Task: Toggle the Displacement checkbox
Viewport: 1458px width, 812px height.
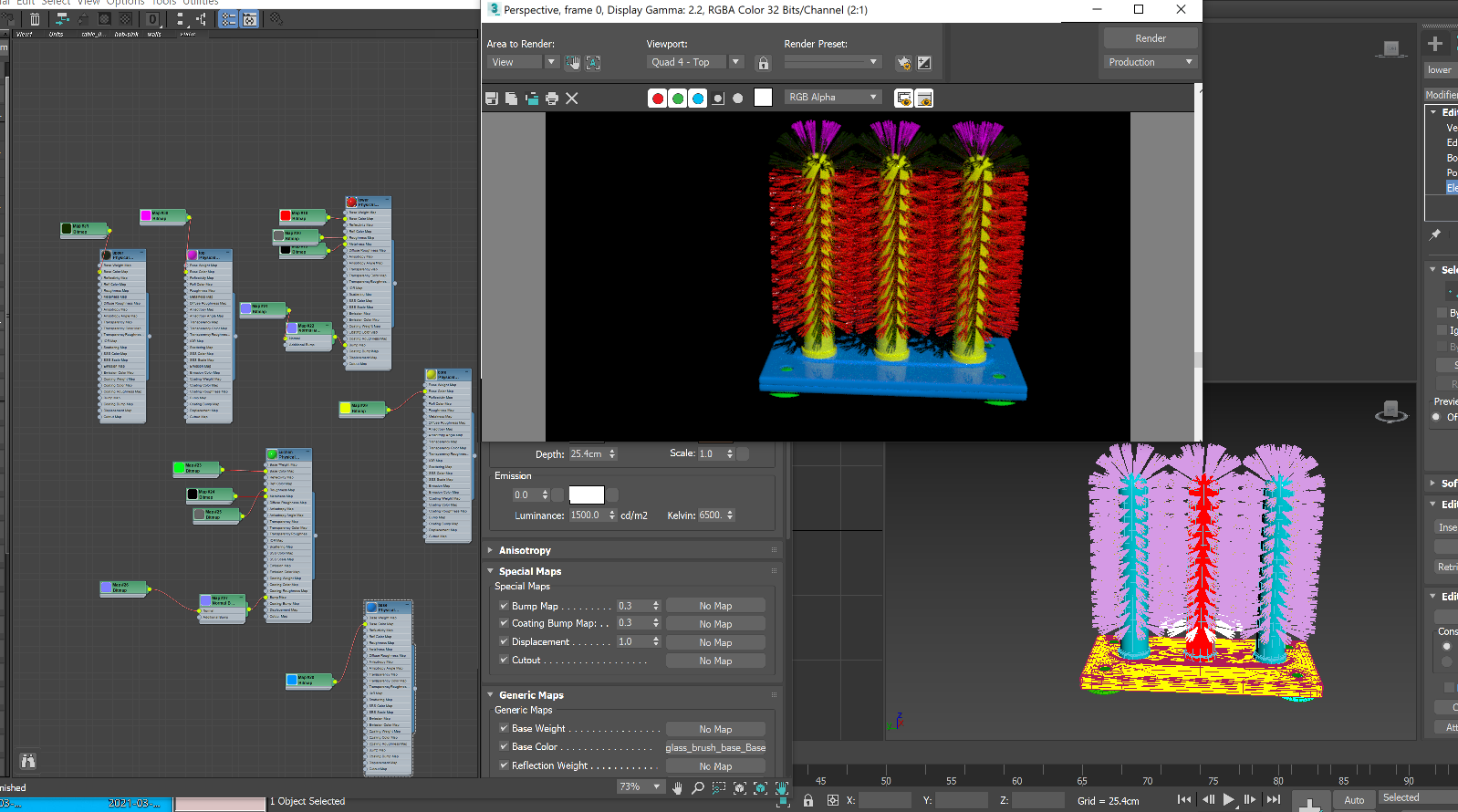Action: (x=504, y=641)
